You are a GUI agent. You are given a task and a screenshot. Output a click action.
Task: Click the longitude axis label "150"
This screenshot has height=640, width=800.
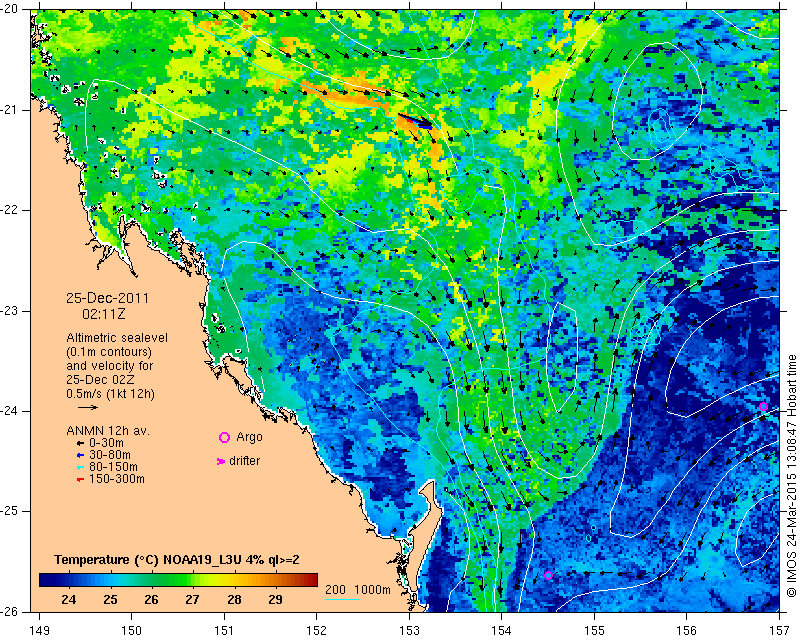pos(132,630)
